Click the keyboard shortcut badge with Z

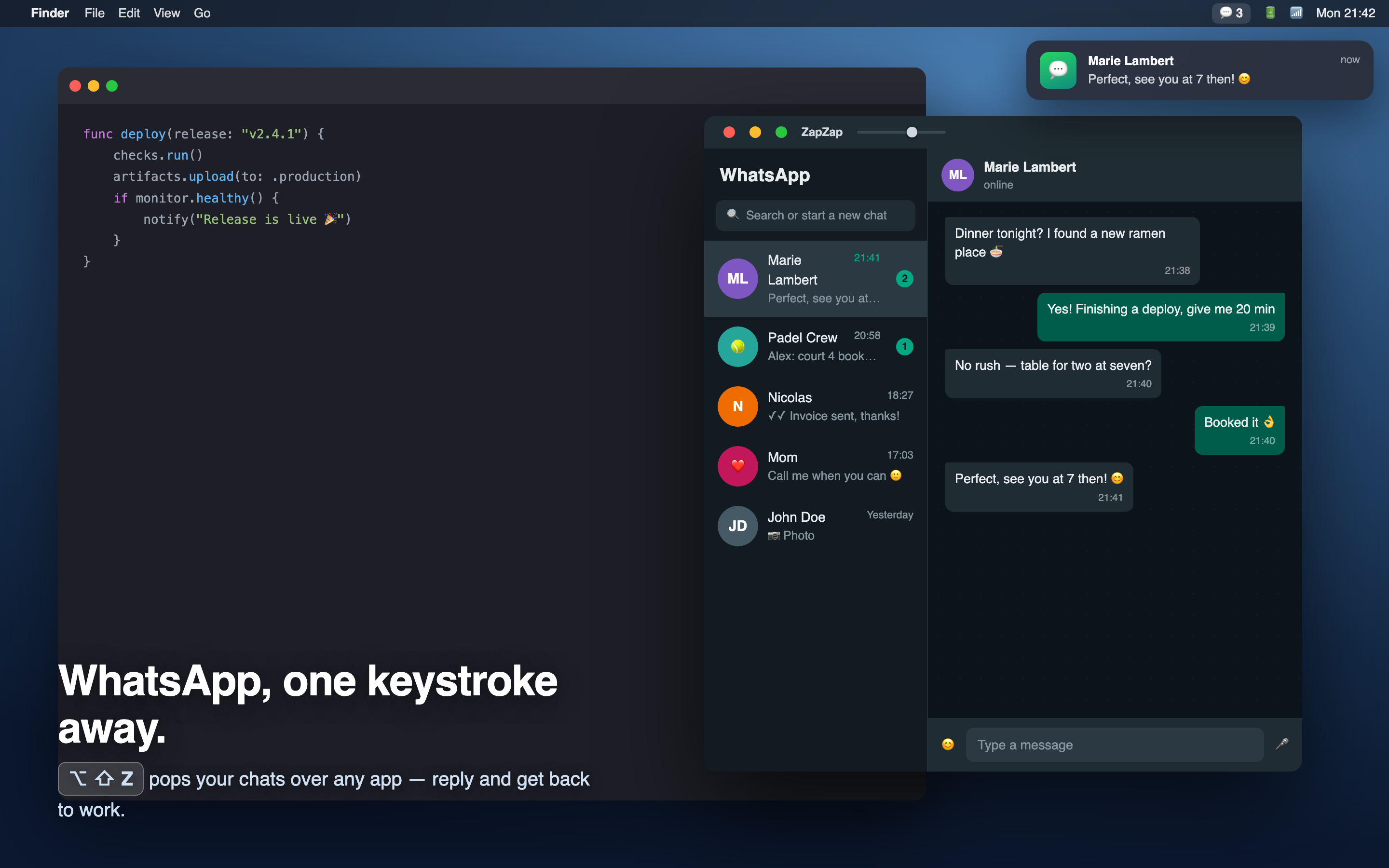(100, 778)
